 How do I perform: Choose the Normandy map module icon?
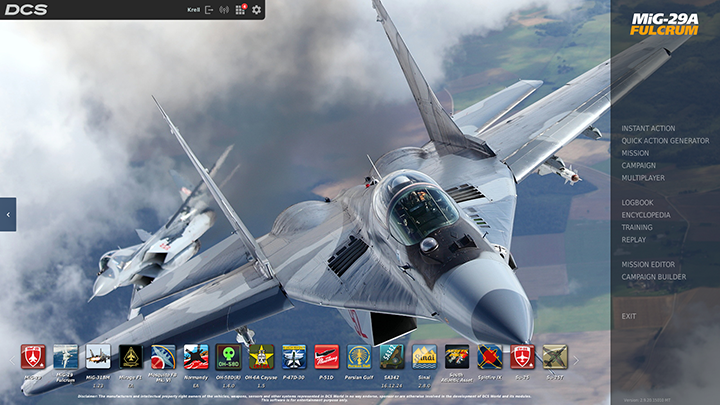(x=196, y=357)
